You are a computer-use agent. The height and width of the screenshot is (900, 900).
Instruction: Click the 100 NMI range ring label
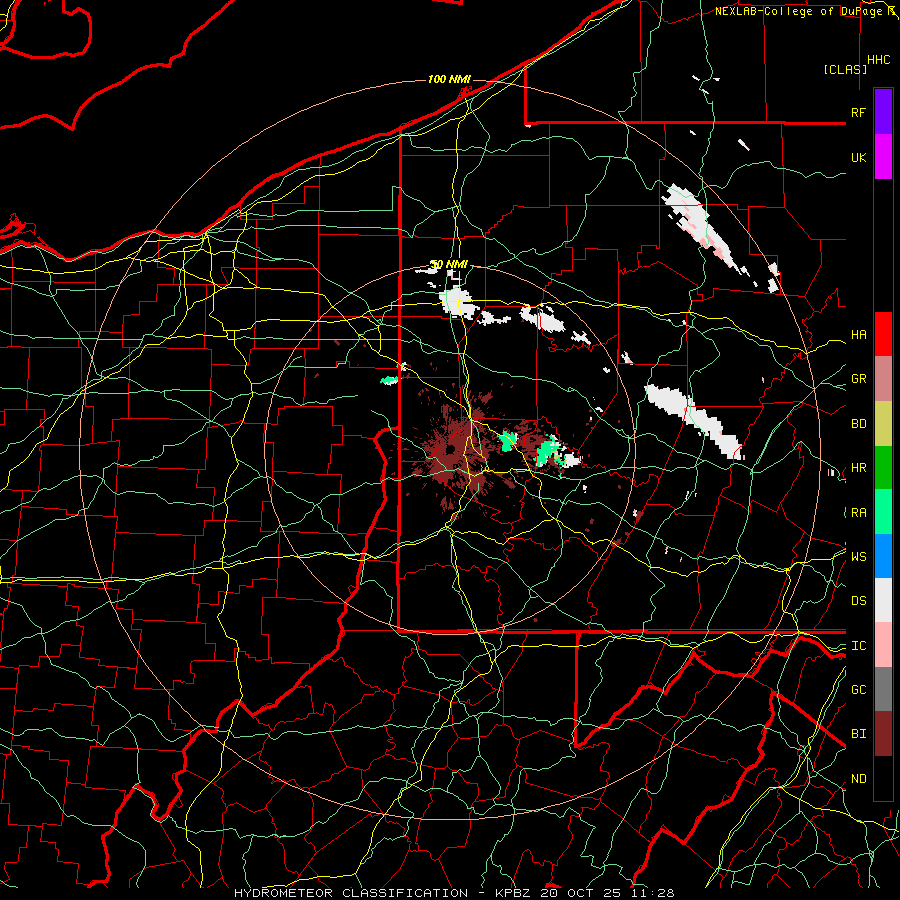(449, 79)
